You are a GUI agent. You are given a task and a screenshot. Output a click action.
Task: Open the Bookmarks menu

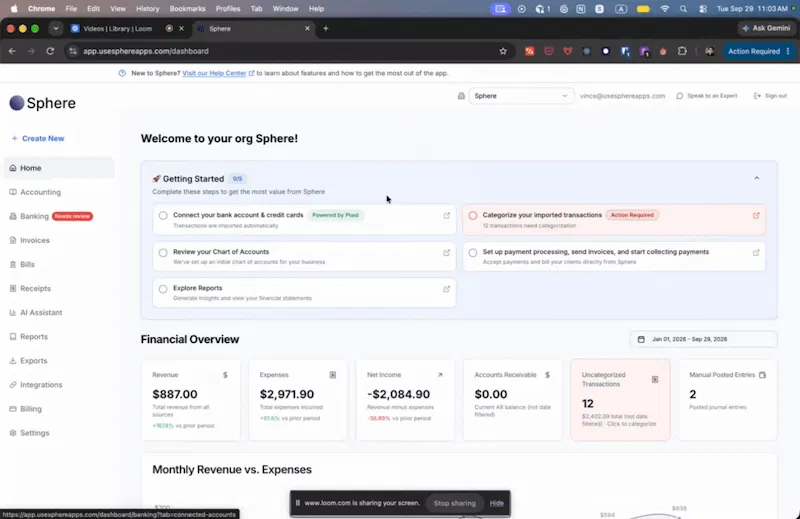point(187,9)
